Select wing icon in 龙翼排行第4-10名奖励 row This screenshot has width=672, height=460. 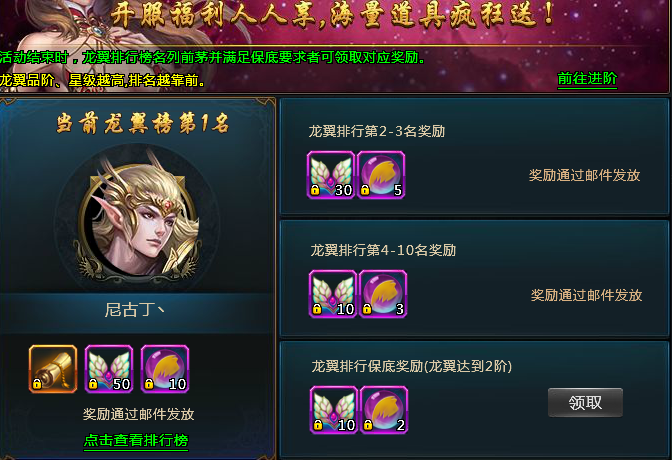(x=333, y=294)
